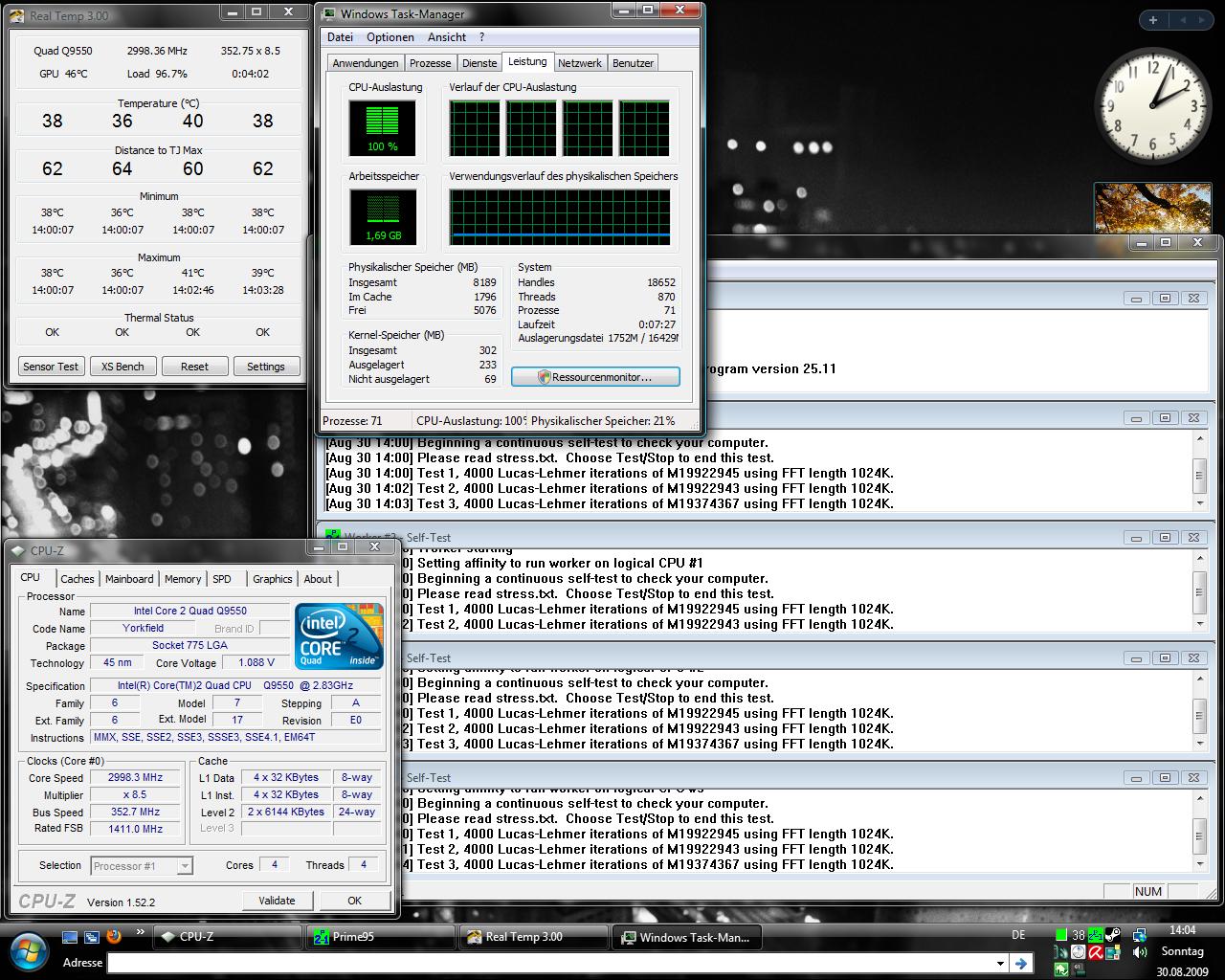Click Windows Sidebar tray icon
This screenshot has height=980, width=1225.
point(1113,952)
